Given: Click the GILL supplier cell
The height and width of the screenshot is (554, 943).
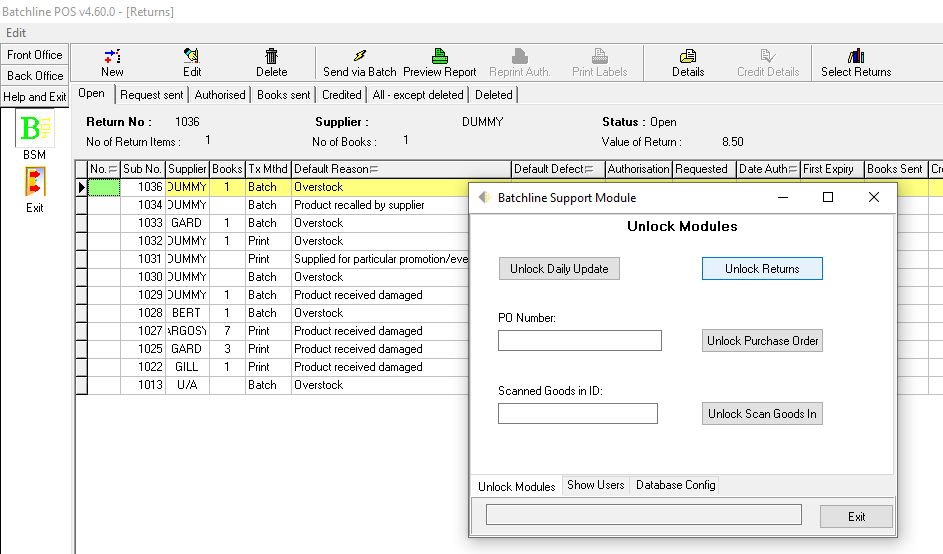Looking at the screenshot, I should pyautogui.click(x=187, y=368).
